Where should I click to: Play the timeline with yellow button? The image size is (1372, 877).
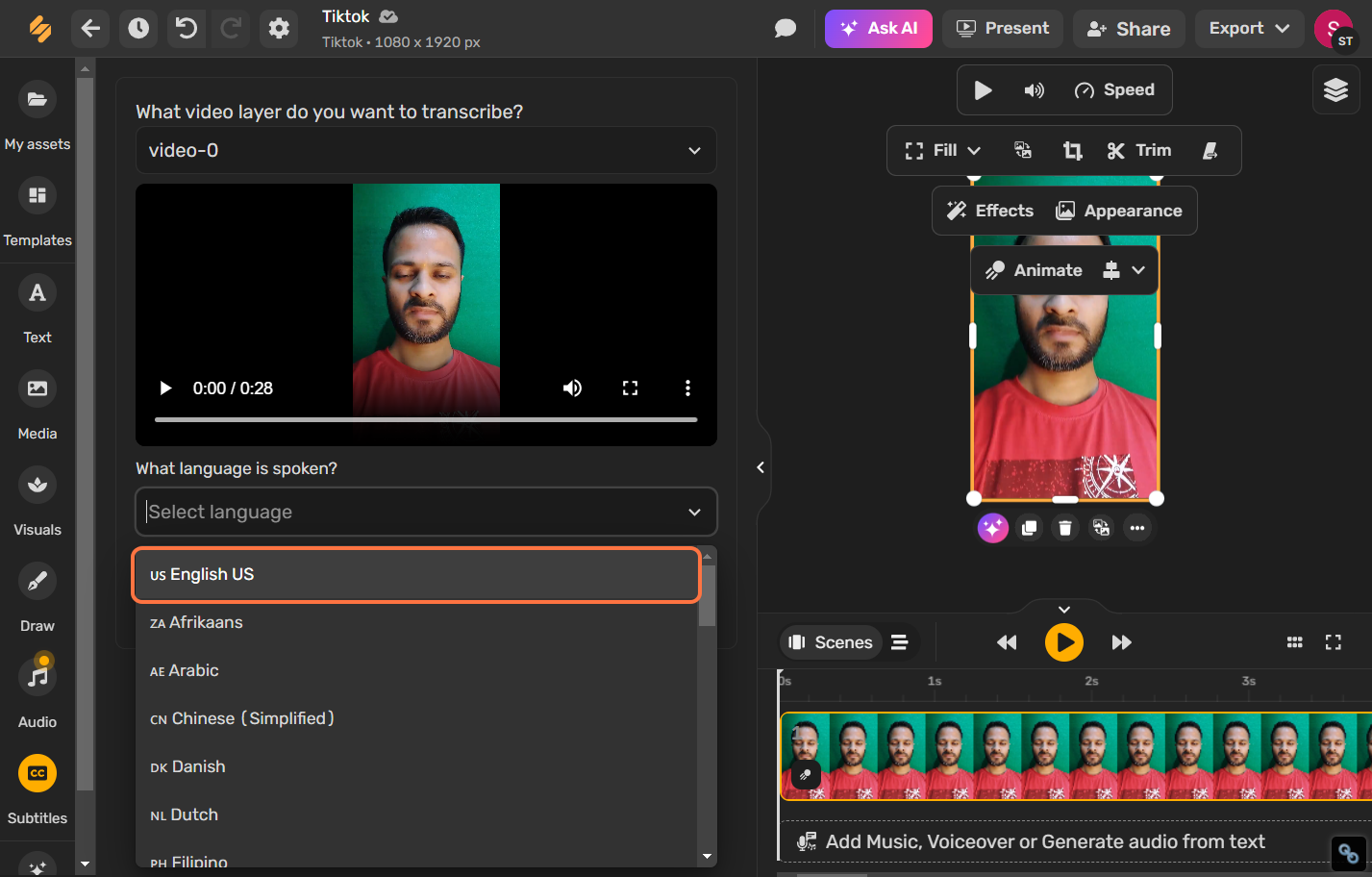point(1064,642)
